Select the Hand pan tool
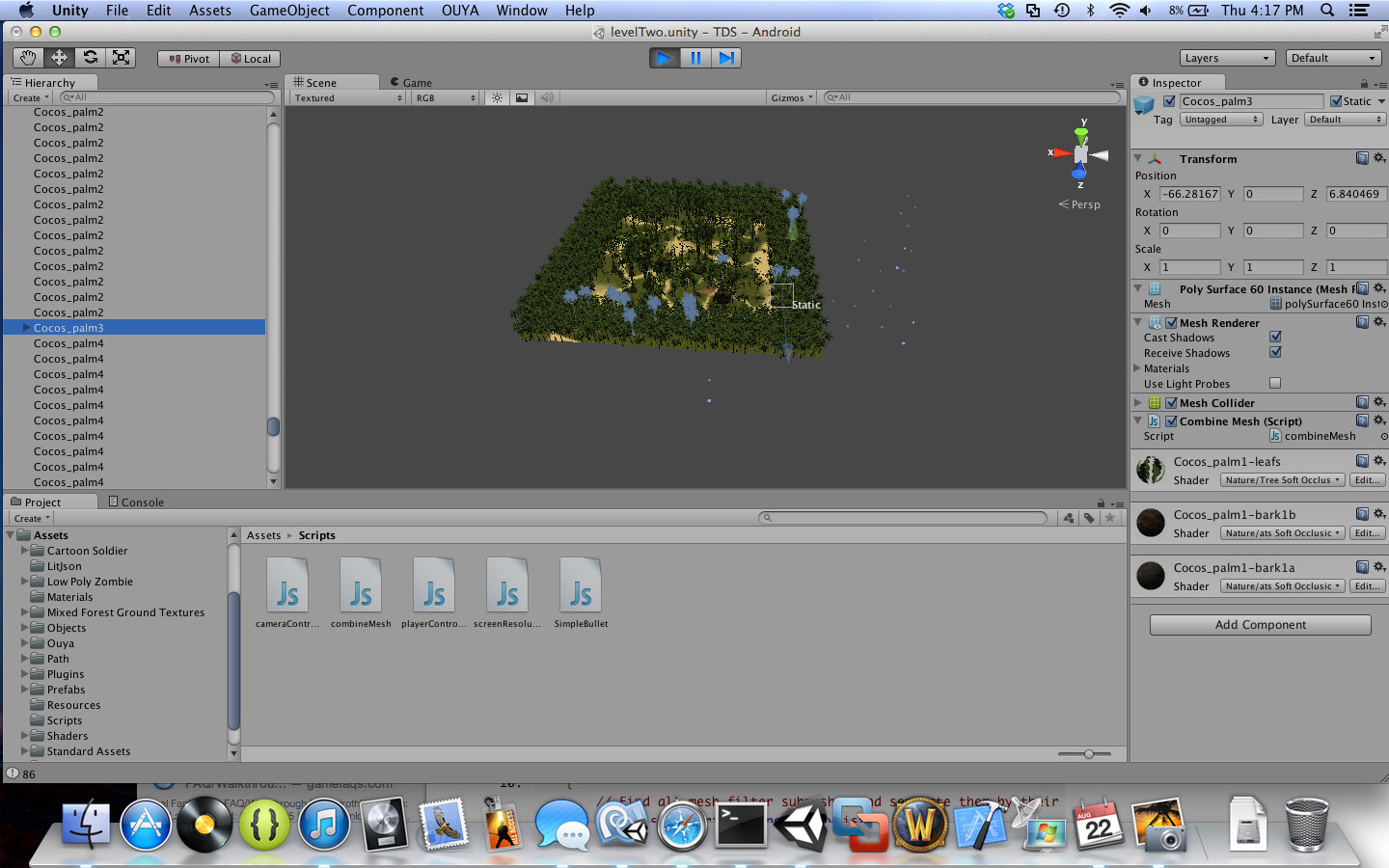The image size is (1389, 868). tap(28, 58)
